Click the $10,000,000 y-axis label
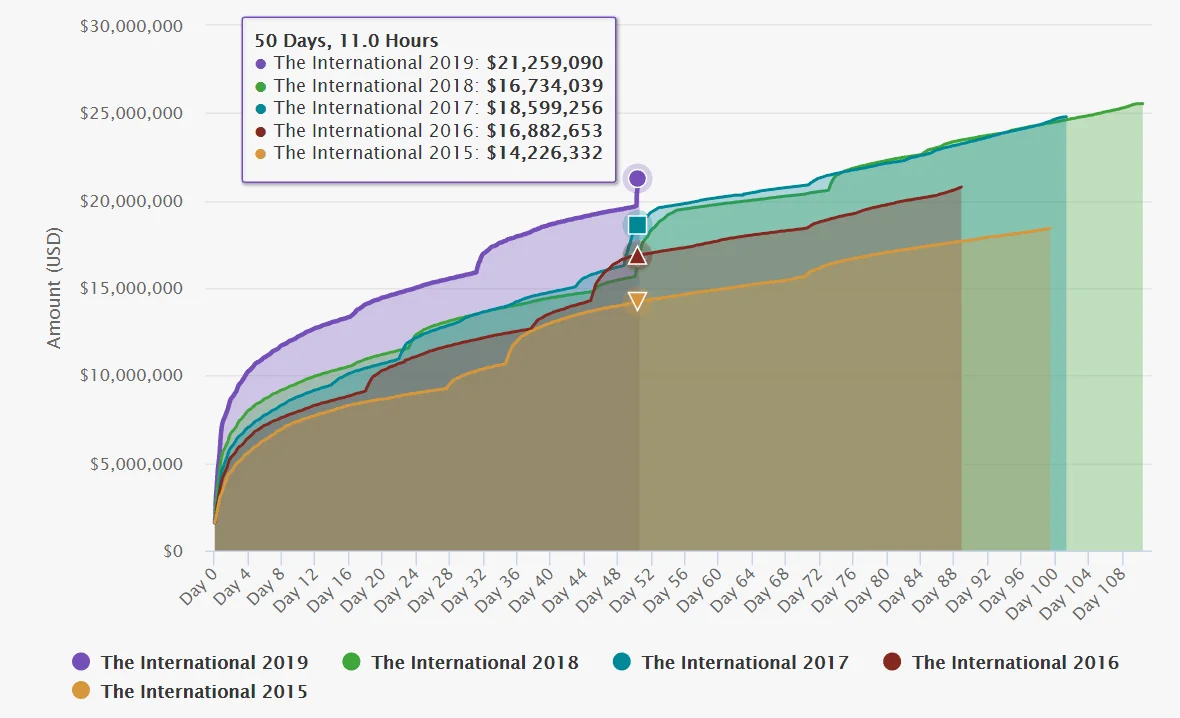 click(x=132, y=375)
